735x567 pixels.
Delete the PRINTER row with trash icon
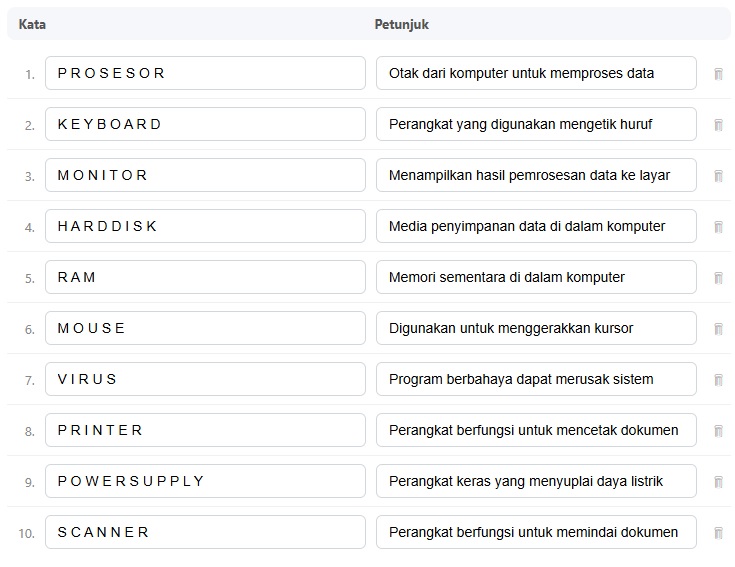[718, 431]
